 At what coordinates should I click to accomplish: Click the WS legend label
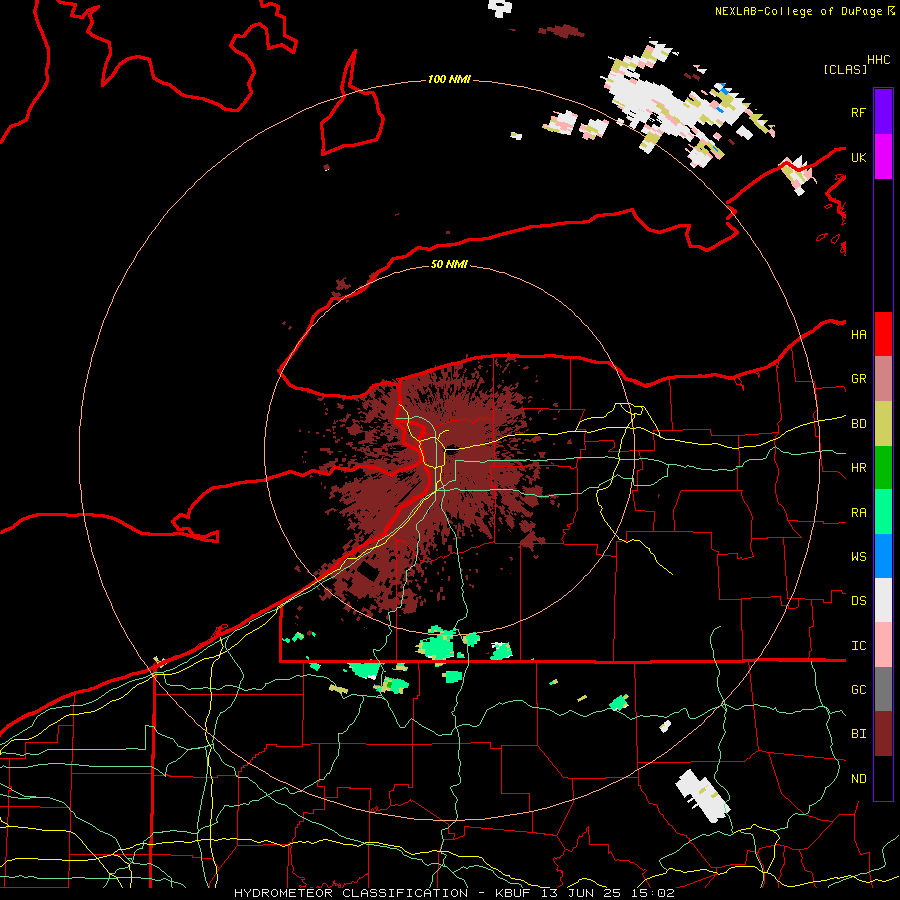tap(858, 557)
